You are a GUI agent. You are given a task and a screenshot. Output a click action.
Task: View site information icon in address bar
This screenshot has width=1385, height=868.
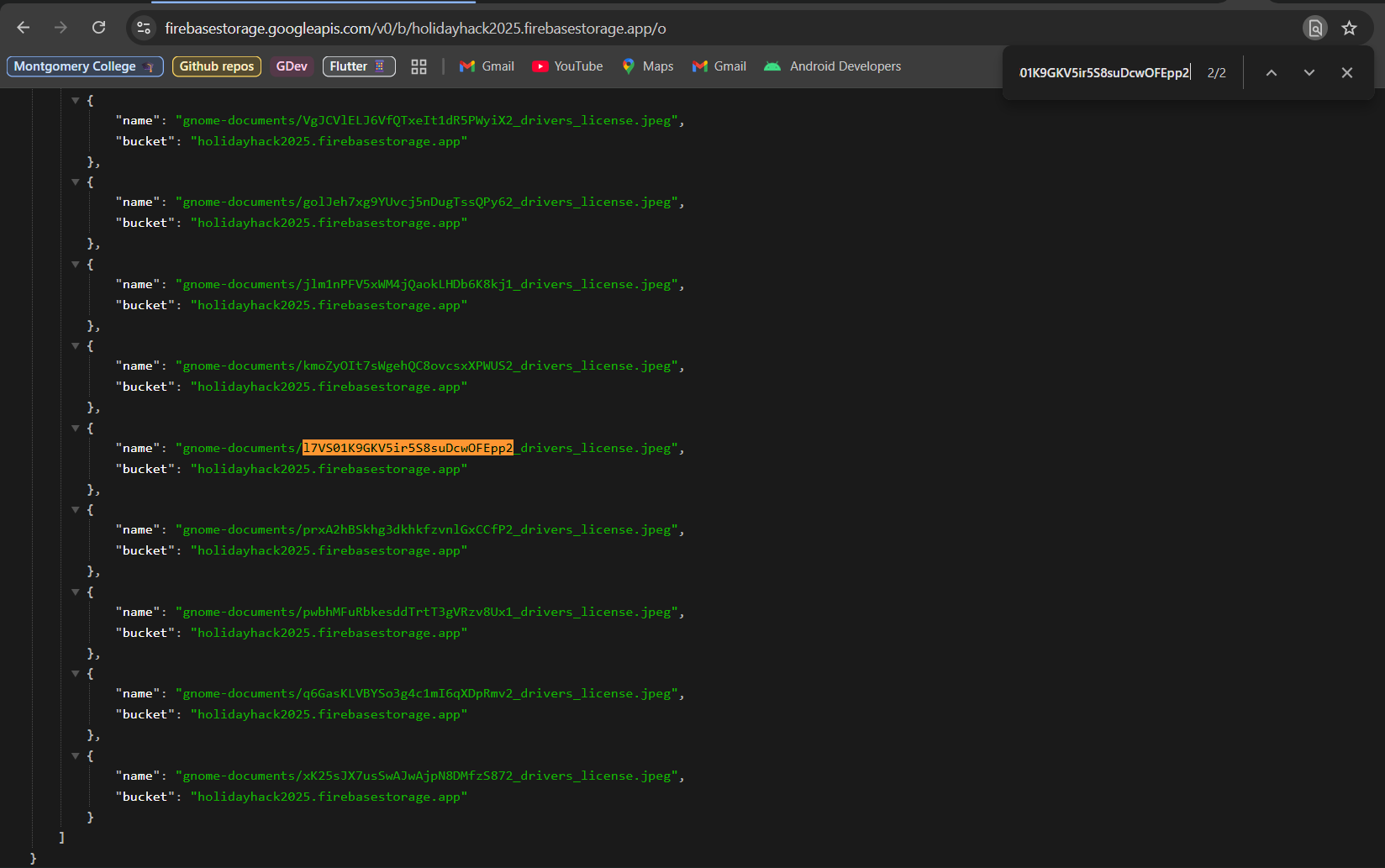pyautogui.click(x=144, y=28)
